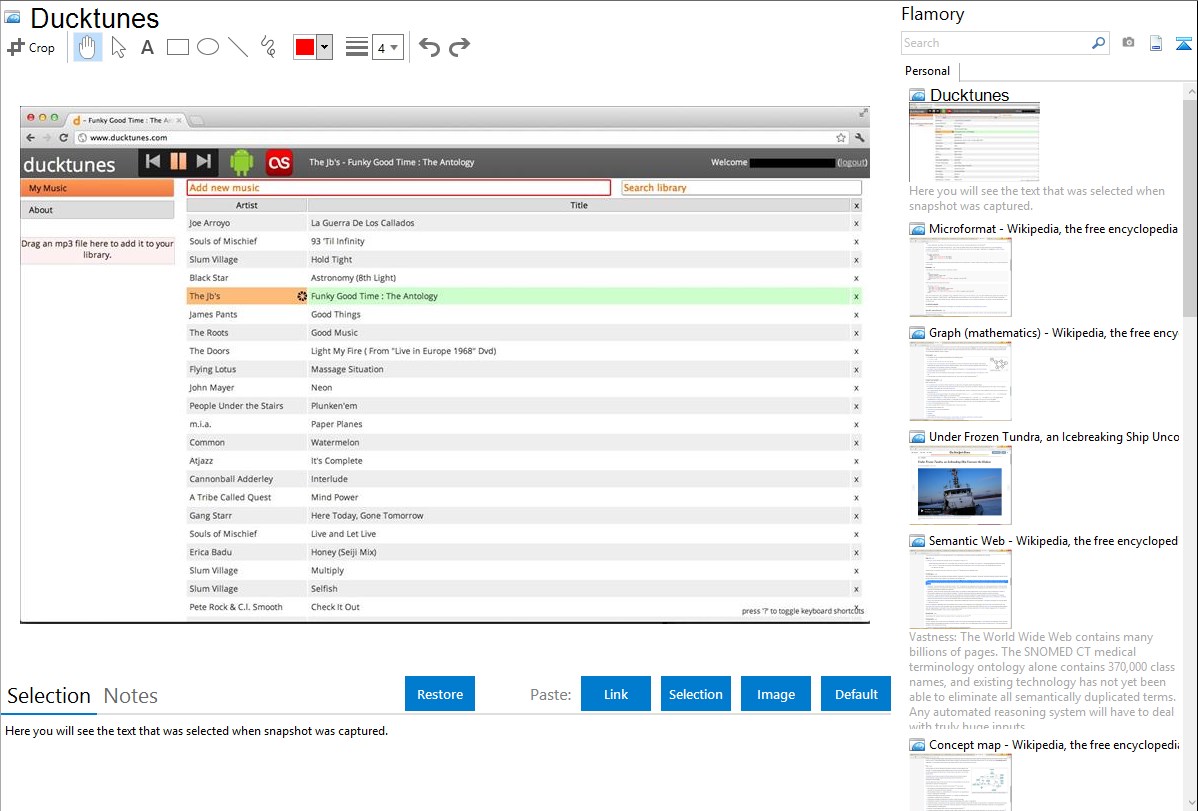This screenshot has width=1198, height=811.
Task: Select the song Watermelon by Common
Action: point(335,443)
